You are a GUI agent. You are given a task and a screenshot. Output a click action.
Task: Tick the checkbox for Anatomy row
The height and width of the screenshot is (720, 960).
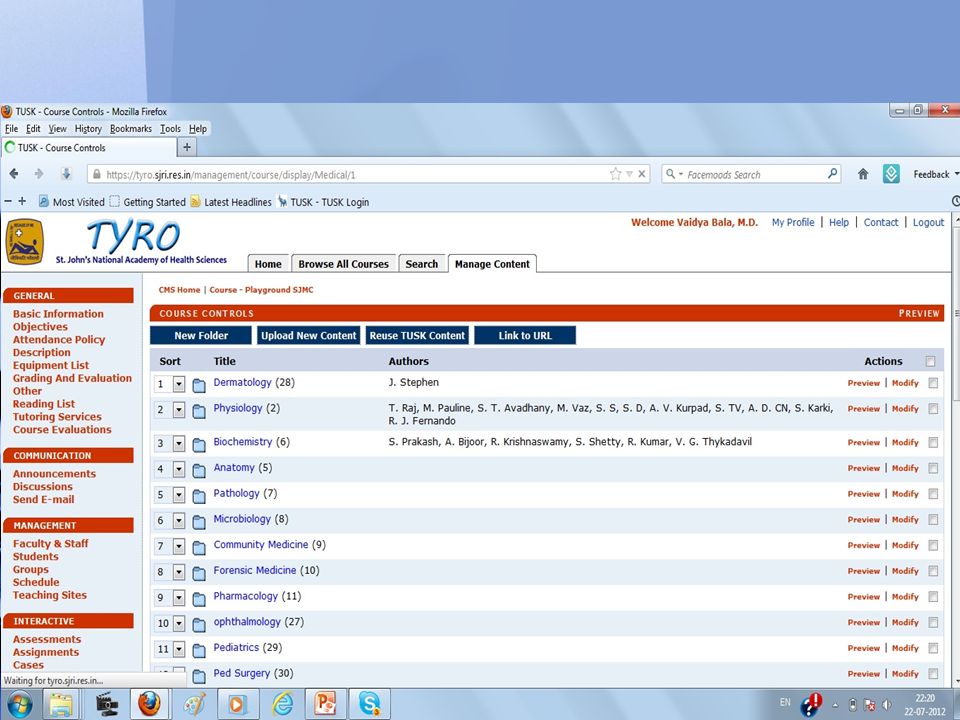[x=933, y=468]
